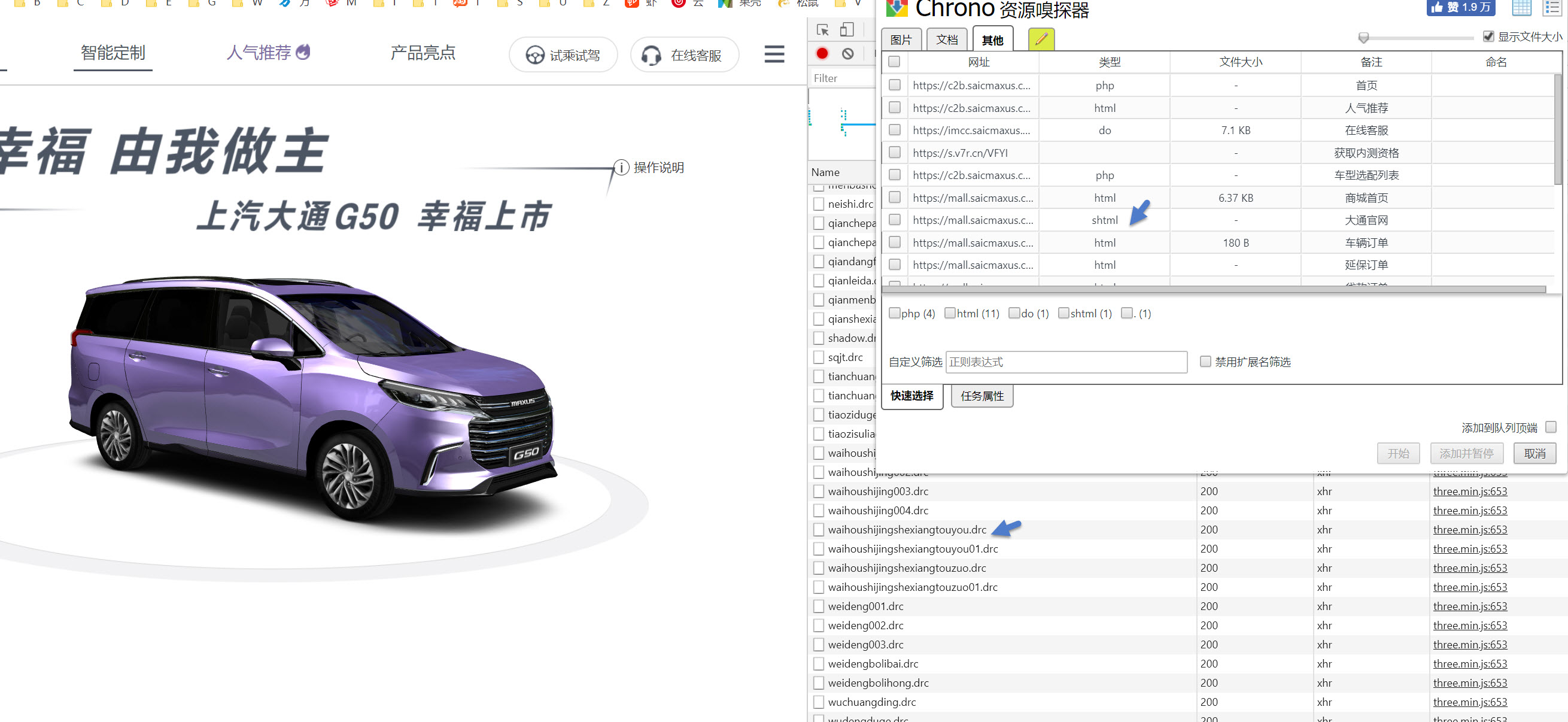This screenshot has width=1568, height=722.
Task: Click the inspect element cursor icon
Action: point(822,30)
